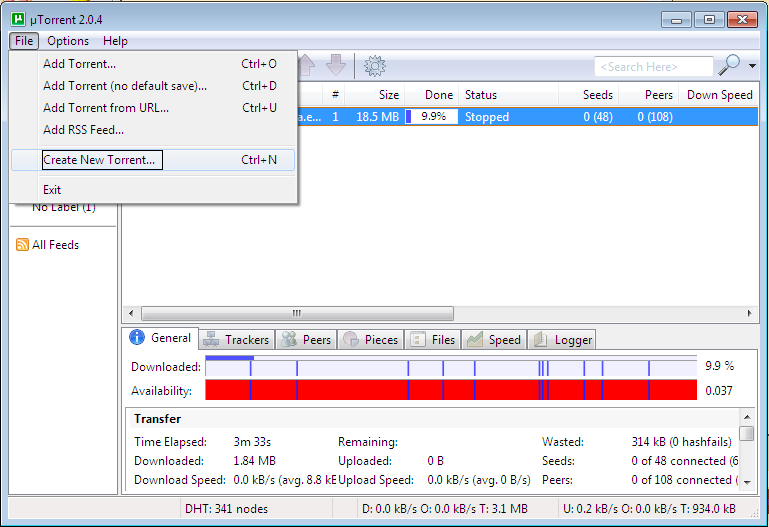Click the 9.9% progress bar cell

click(x=432, y=117)
